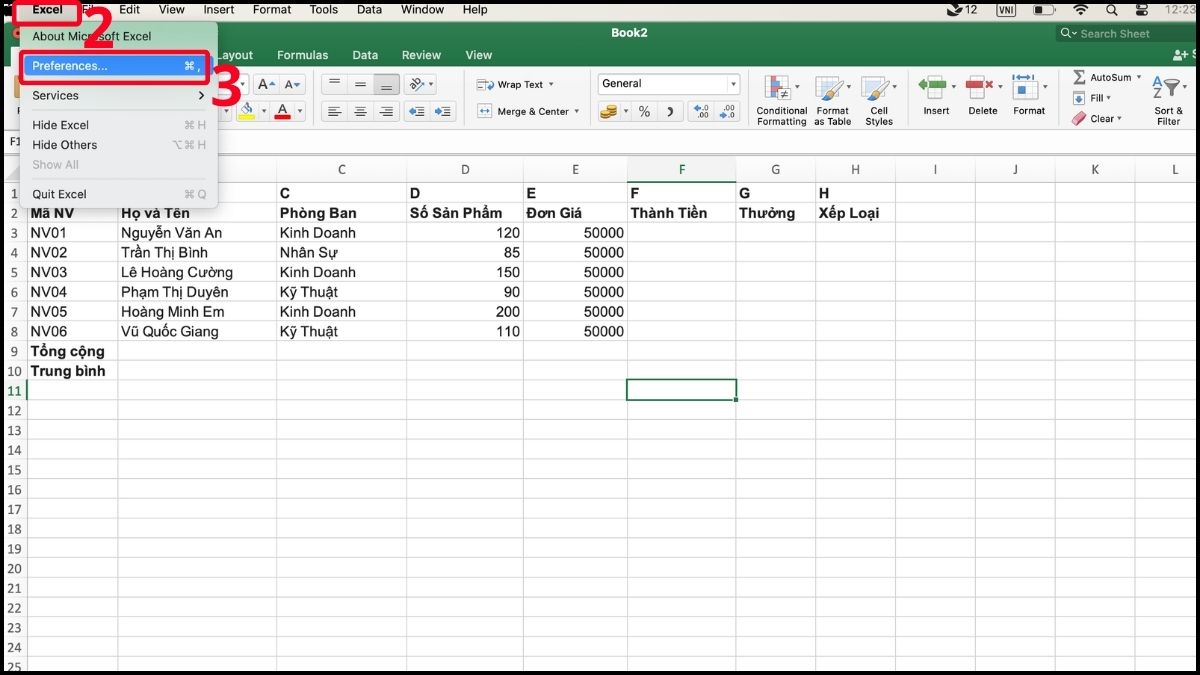This screenshot has height=675, width=1200.
Task: Apply the red font color swatch
Action: 283,112
